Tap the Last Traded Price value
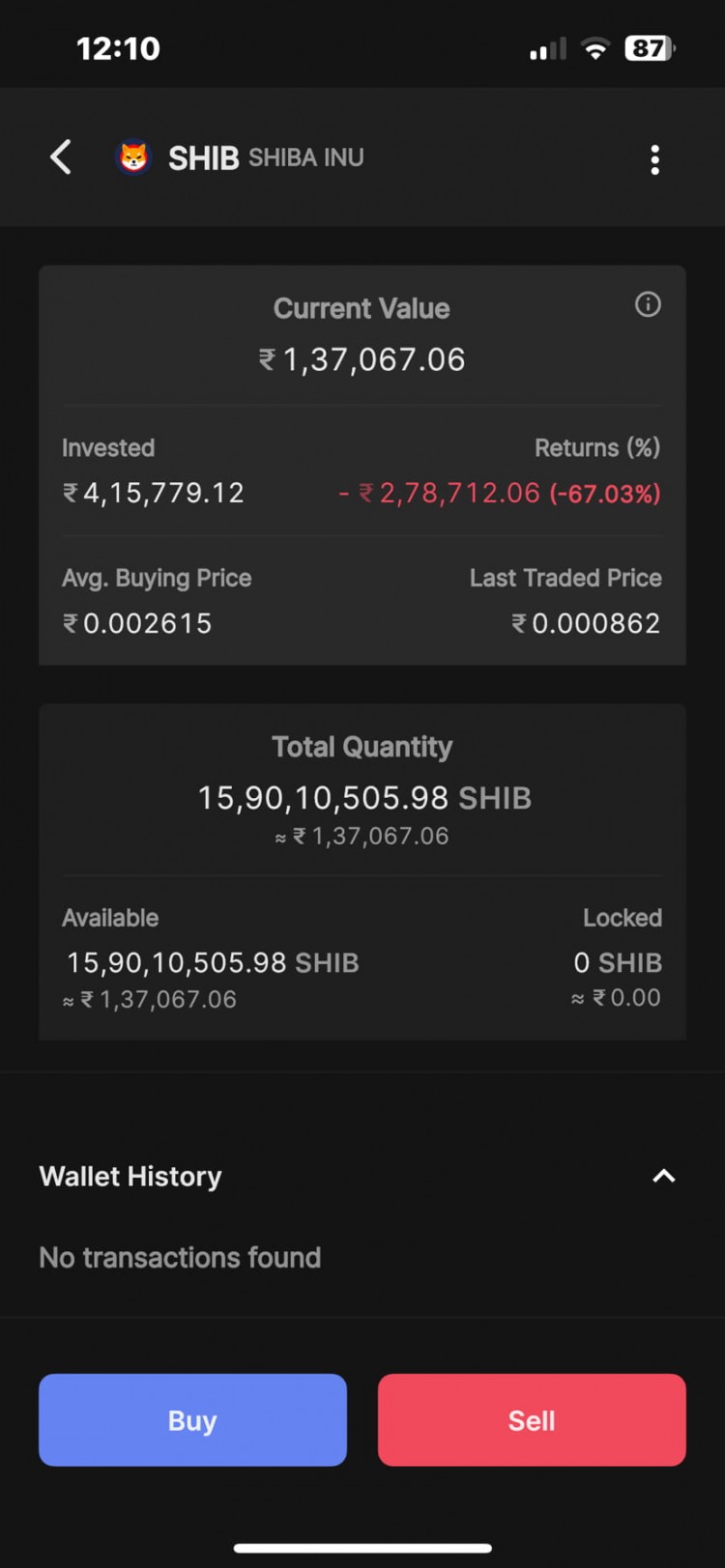Viewport: 725px width, 1568px height. click(x=586, y=623)
